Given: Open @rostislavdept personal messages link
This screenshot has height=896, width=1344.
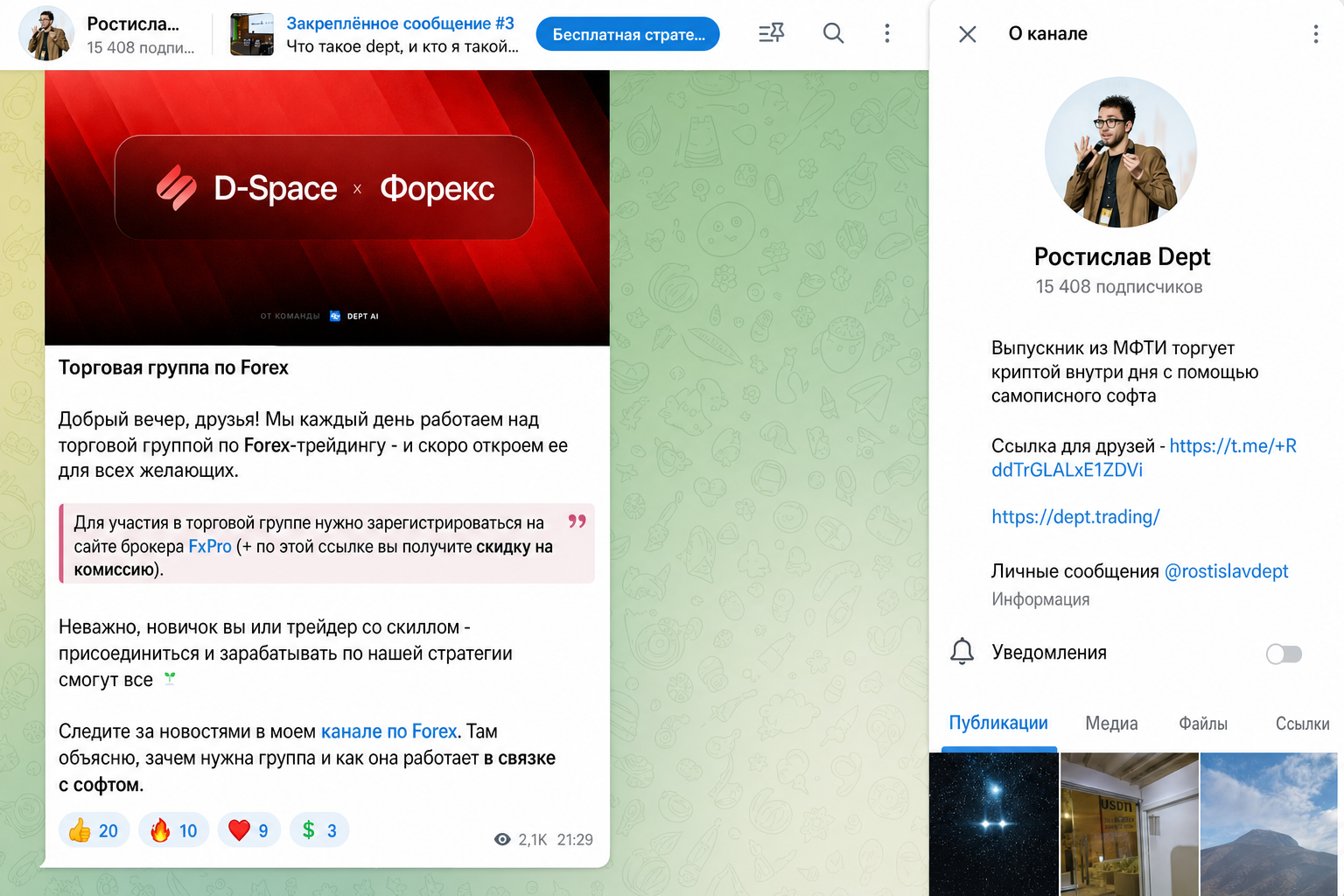Looking at the screenshot, I should pos(1226,571).
